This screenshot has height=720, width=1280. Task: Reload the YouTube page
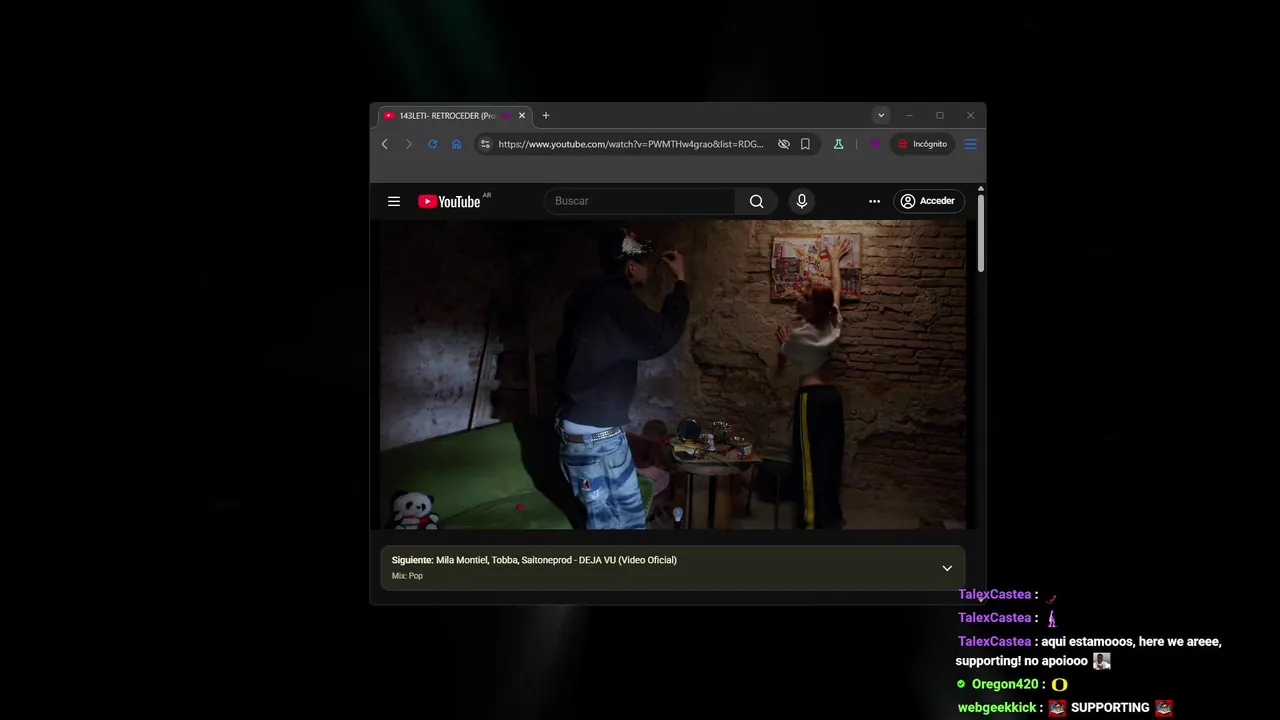[x=432, y=144]
